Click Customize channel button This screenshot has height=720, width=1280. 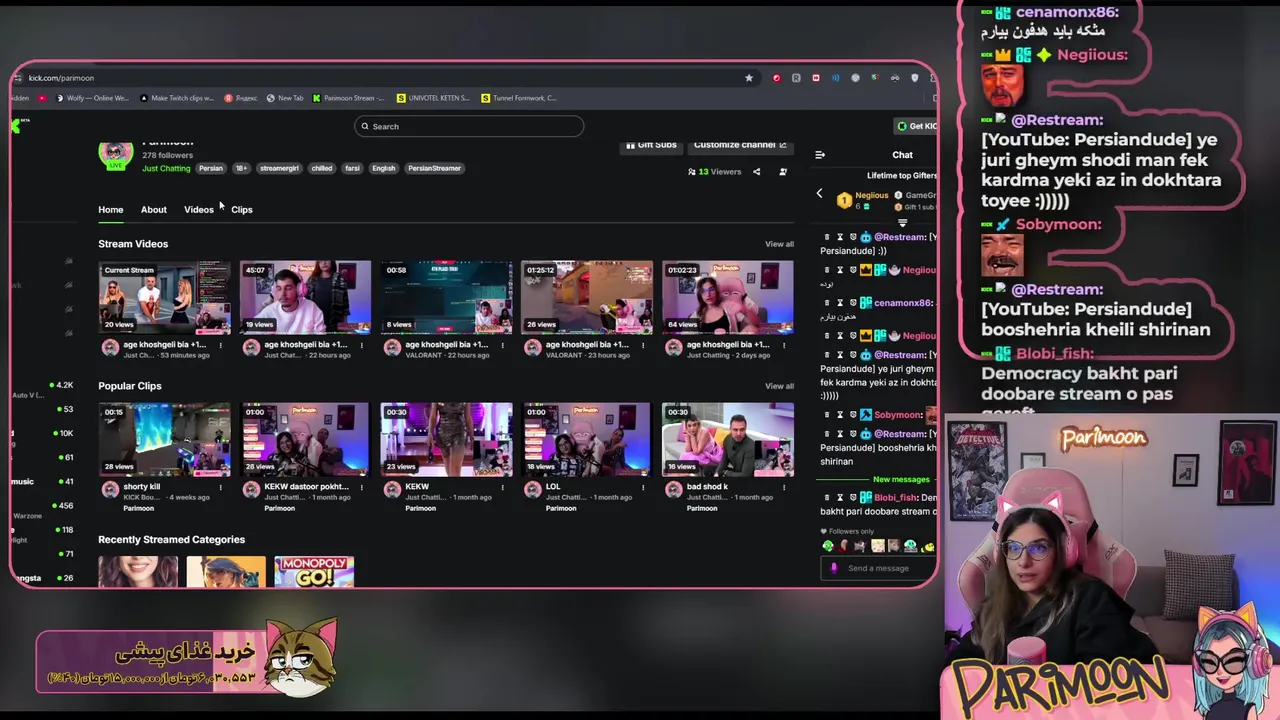coord(740,146)
